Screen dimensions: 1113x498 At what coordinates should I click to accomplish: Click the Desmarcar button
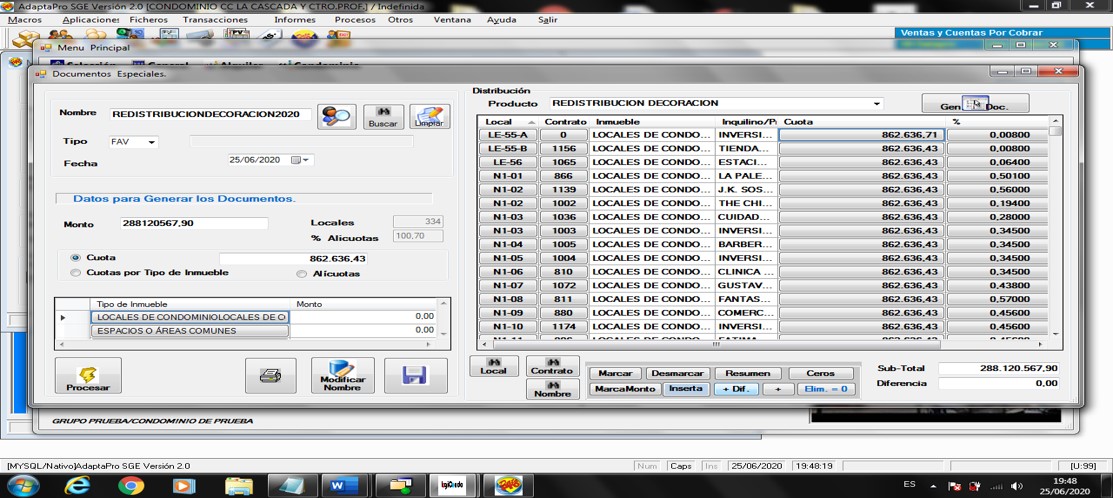point(677,373)
